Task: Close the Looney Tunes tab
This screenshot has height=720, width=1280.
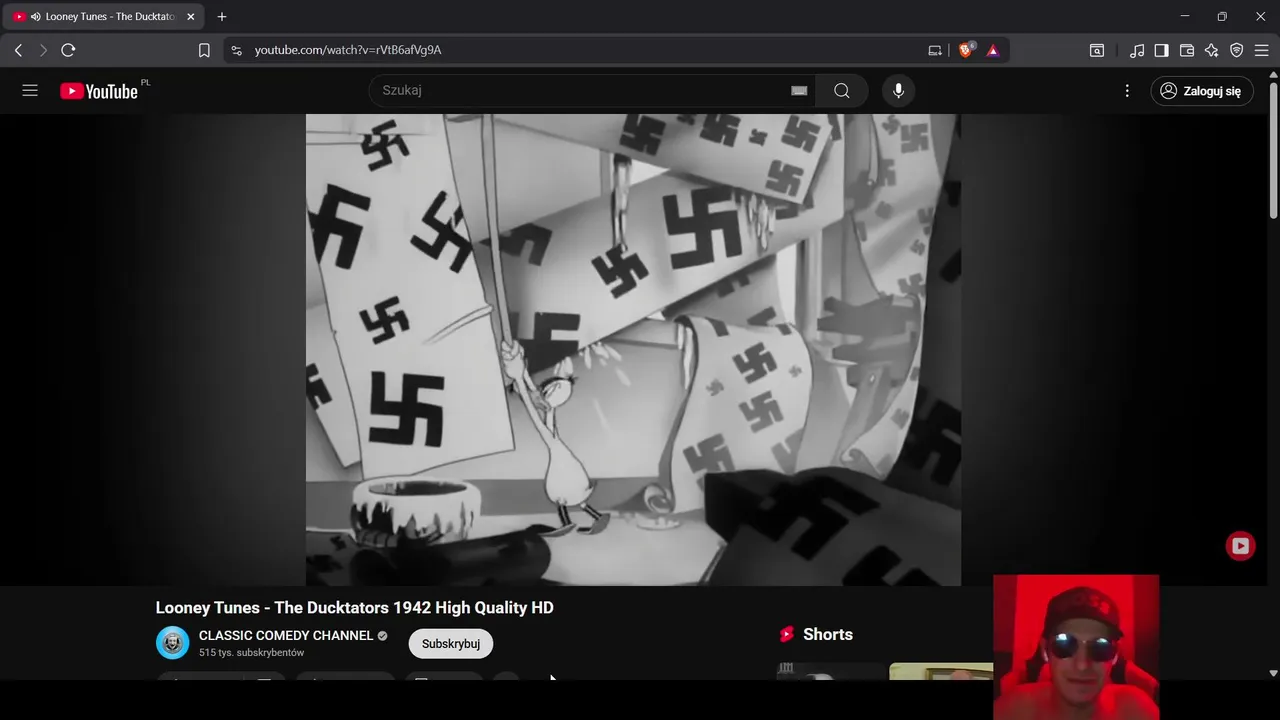Action: [x=191, y=17]
